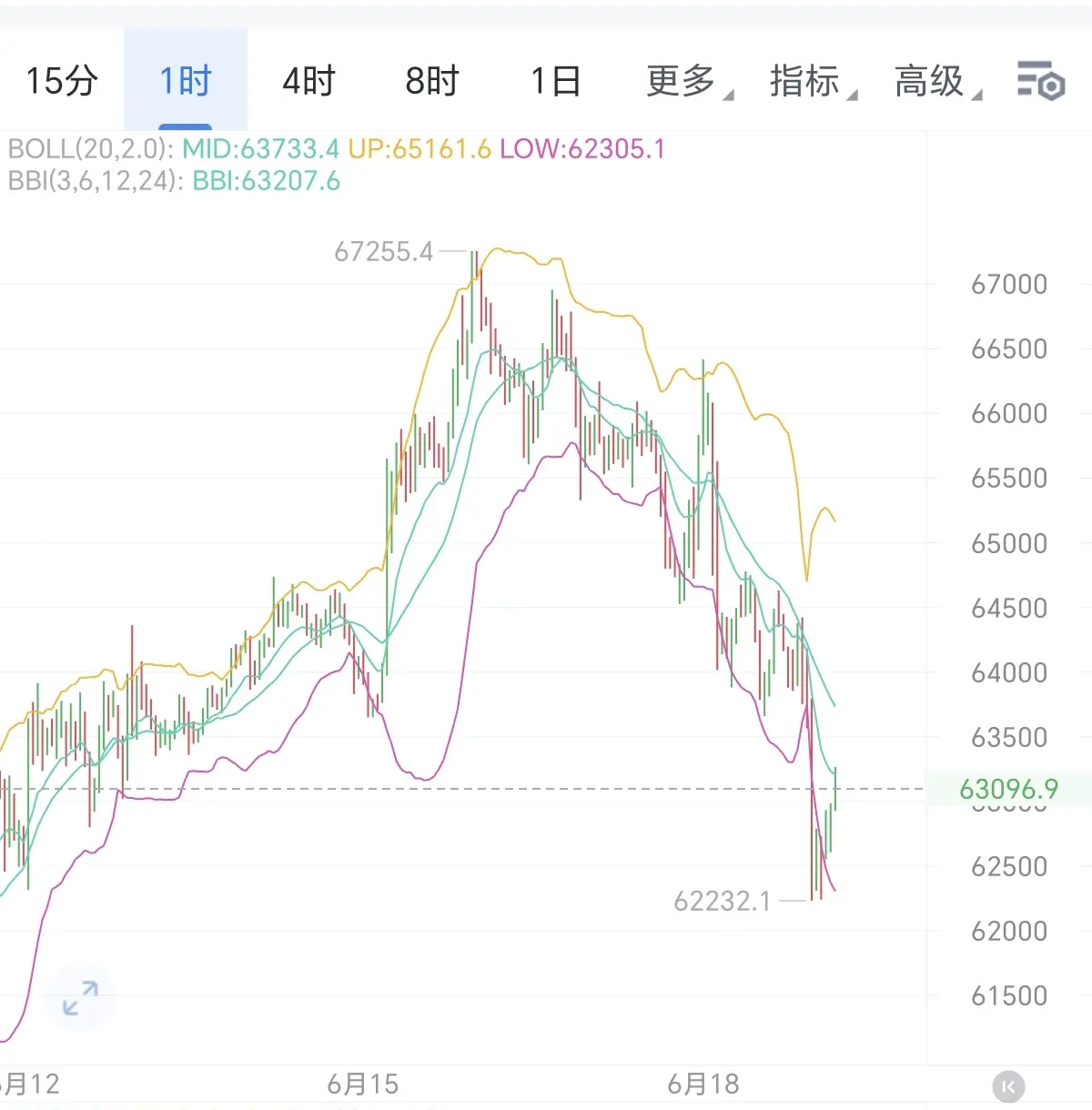This screenshot has width=1092, height=1110.
Task: Tap 63500 on price axis
Action: (1009, 738)
